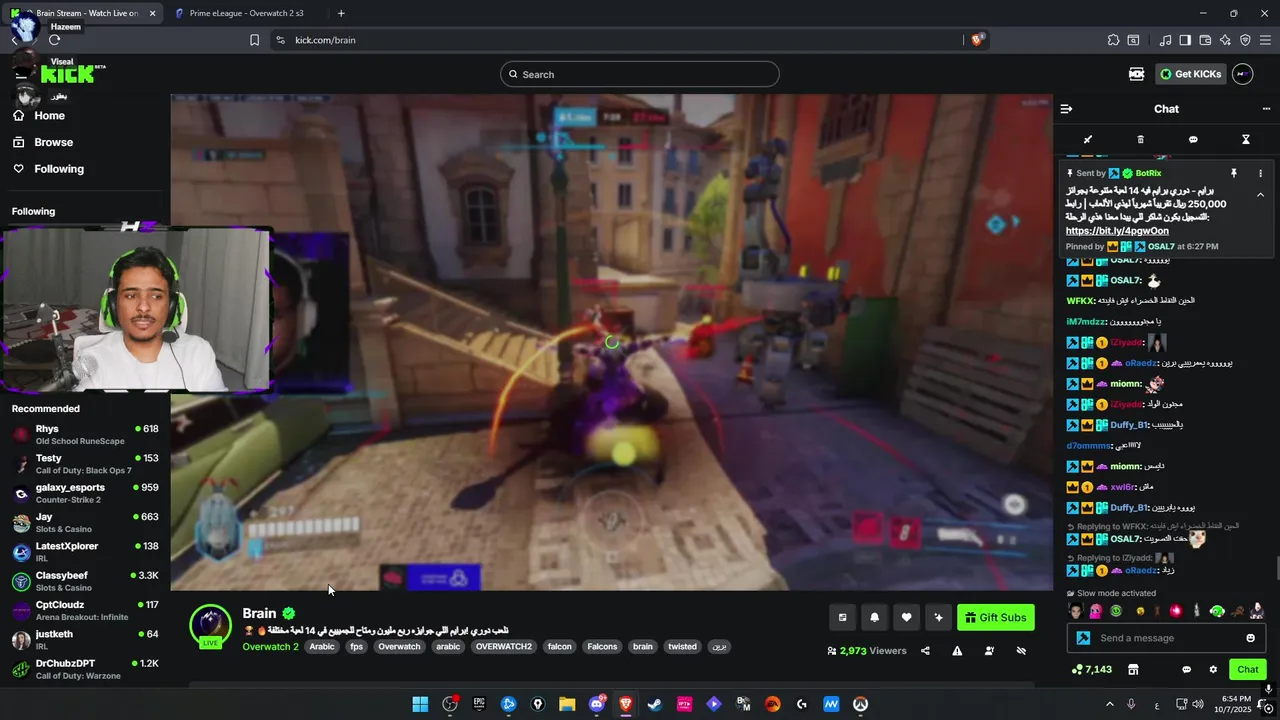Share the stream using the share icon

[x=925, y=651]
